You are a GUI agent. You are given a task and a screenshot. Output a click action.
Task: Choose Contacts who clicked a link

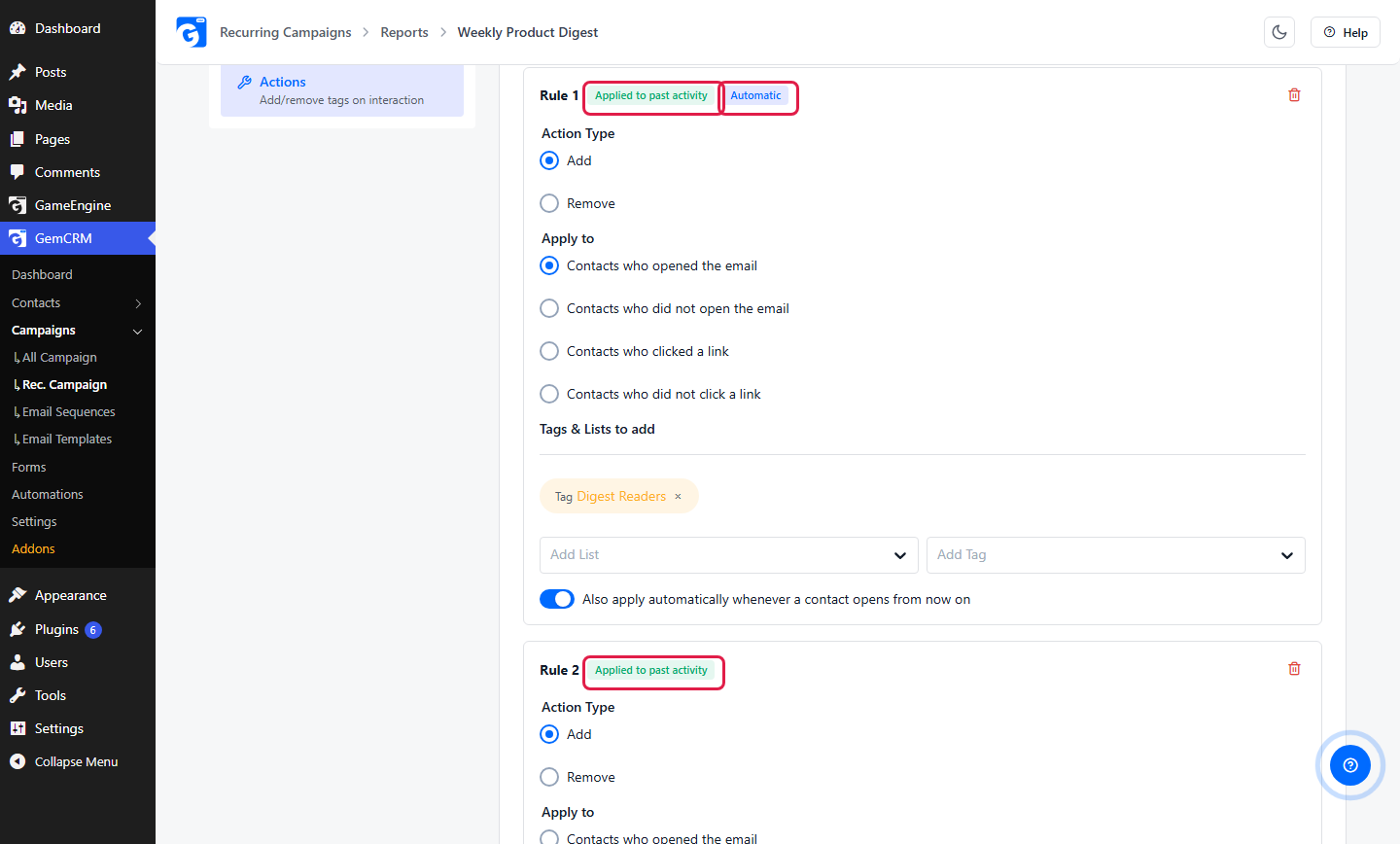point(549,351)
